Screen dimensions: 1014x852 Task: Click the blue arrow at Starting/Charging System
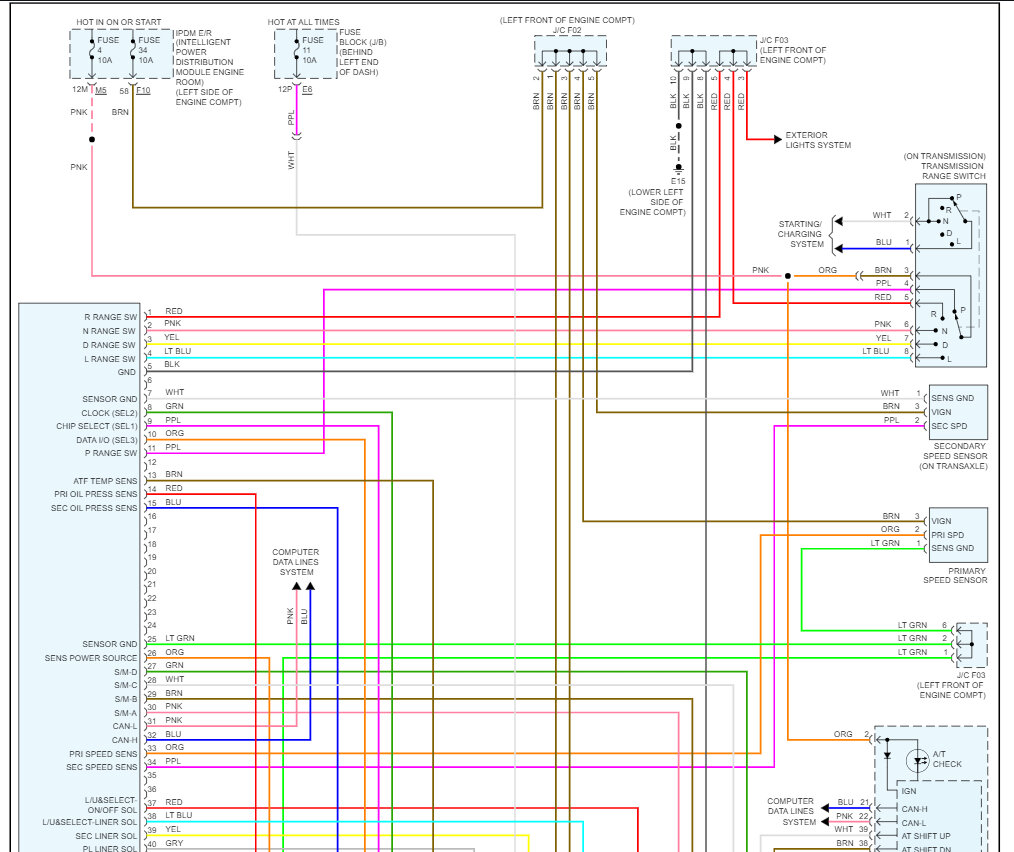838,248
